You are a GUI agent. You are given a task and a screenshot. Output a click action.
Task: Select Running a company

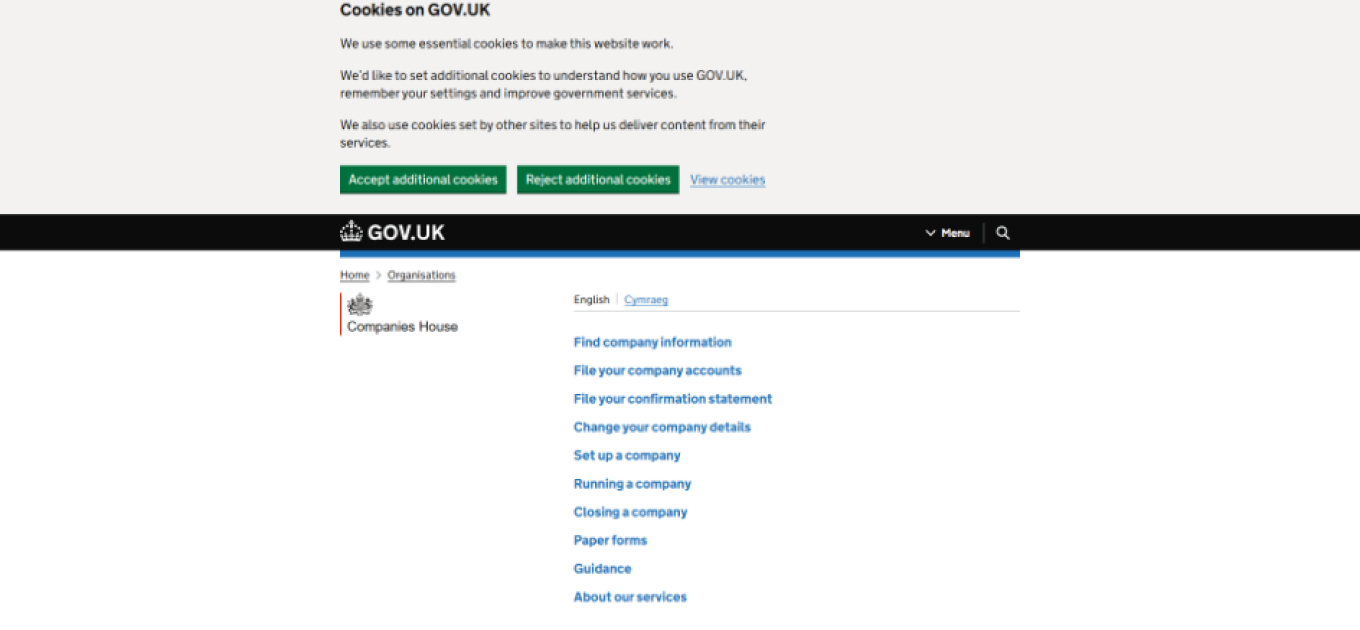(x=632, y=483)
